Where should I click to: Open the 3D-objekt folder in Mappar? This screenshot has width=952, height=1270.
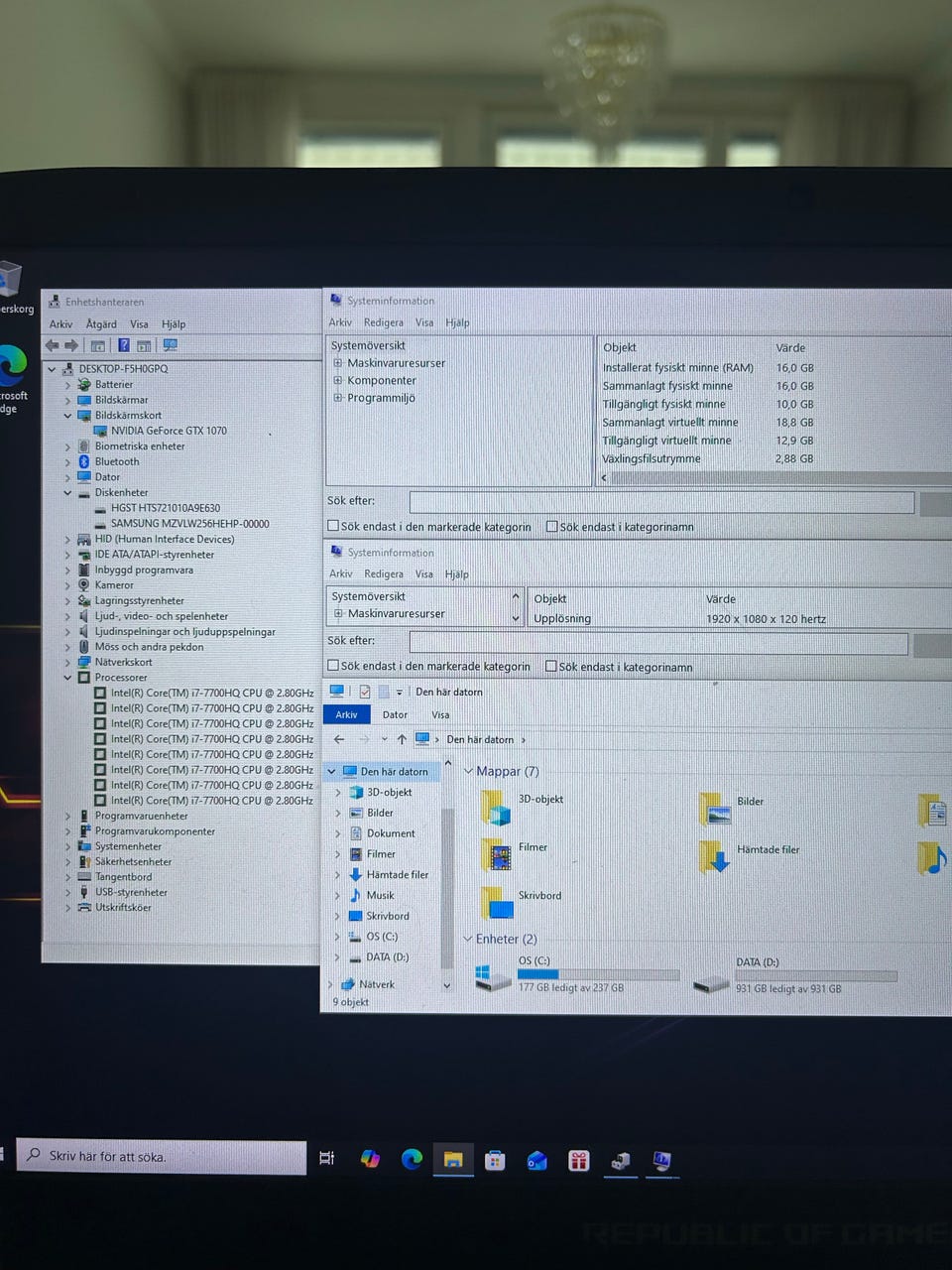coord(497,808)
